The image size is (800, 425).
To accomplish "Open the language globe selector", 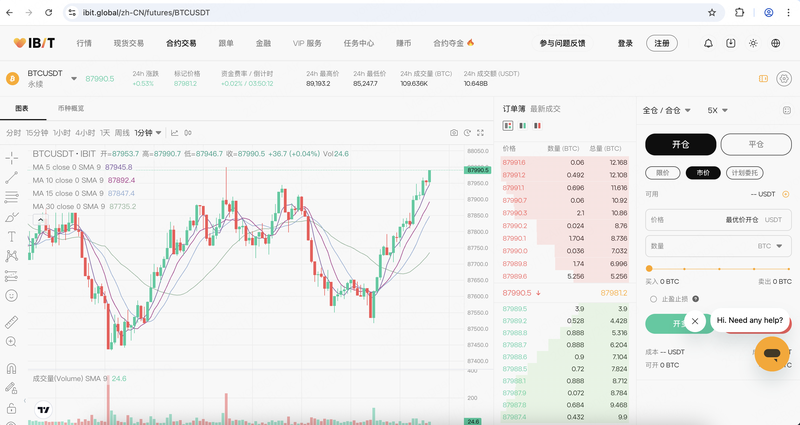I will (776, 43).
